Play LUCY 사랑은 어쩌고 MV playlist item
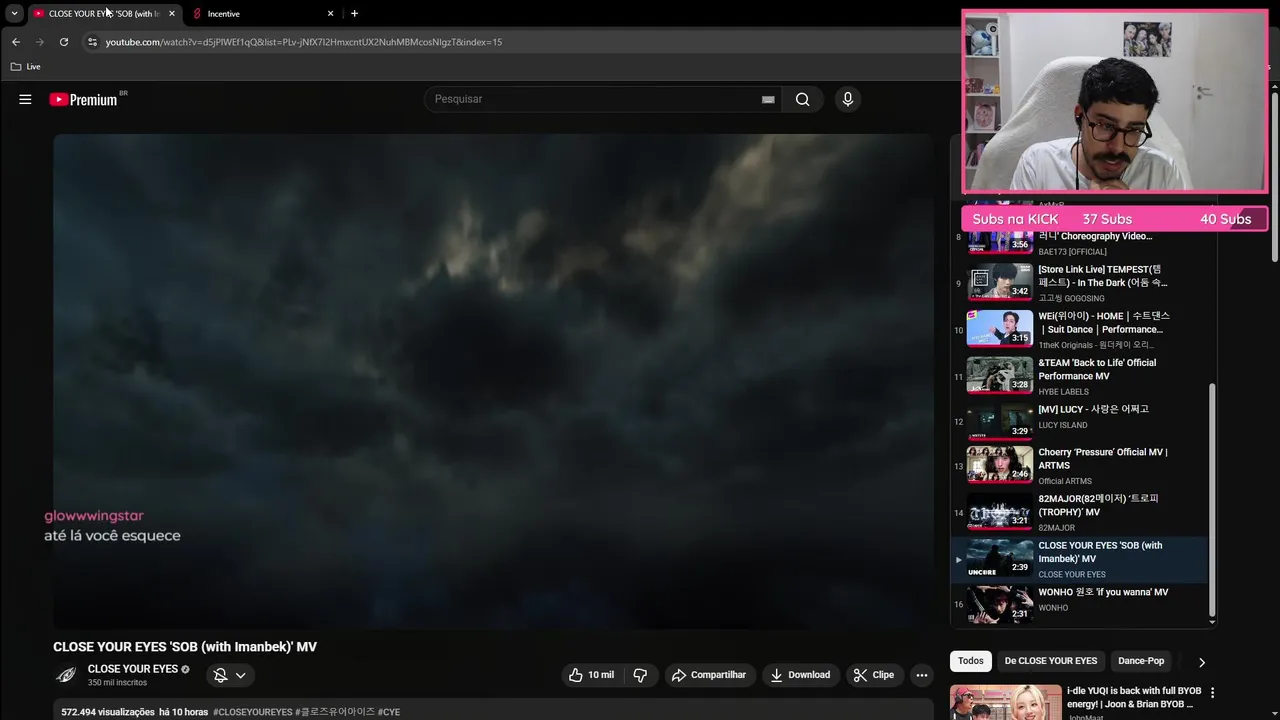Screen dimensions: 1280x720 pos(1080,421)
